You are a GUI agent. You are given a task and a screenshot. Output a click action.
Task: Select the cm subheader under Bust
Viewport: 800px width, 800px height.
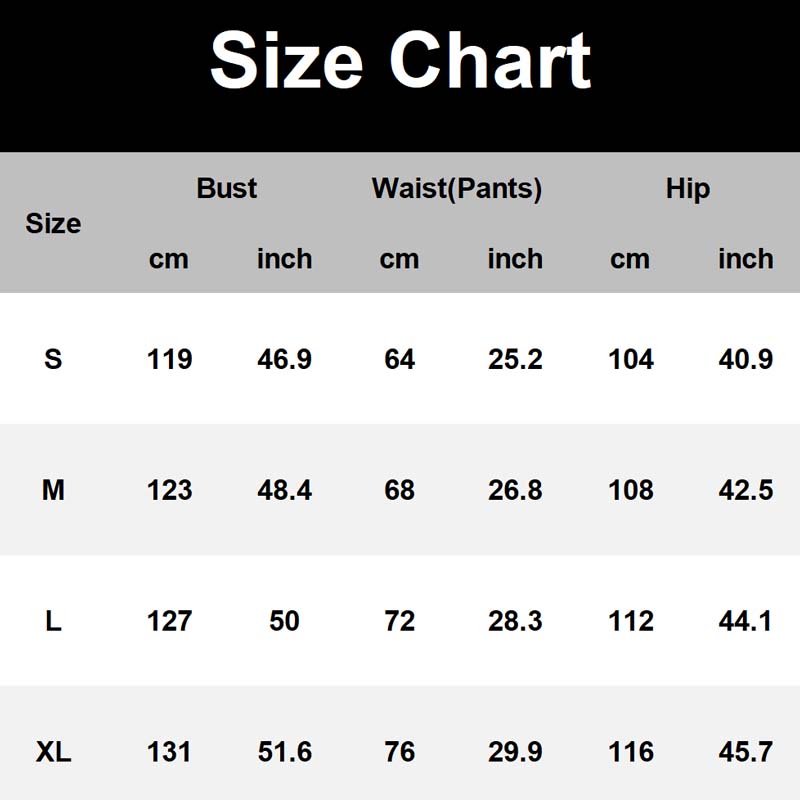point(169,259)
